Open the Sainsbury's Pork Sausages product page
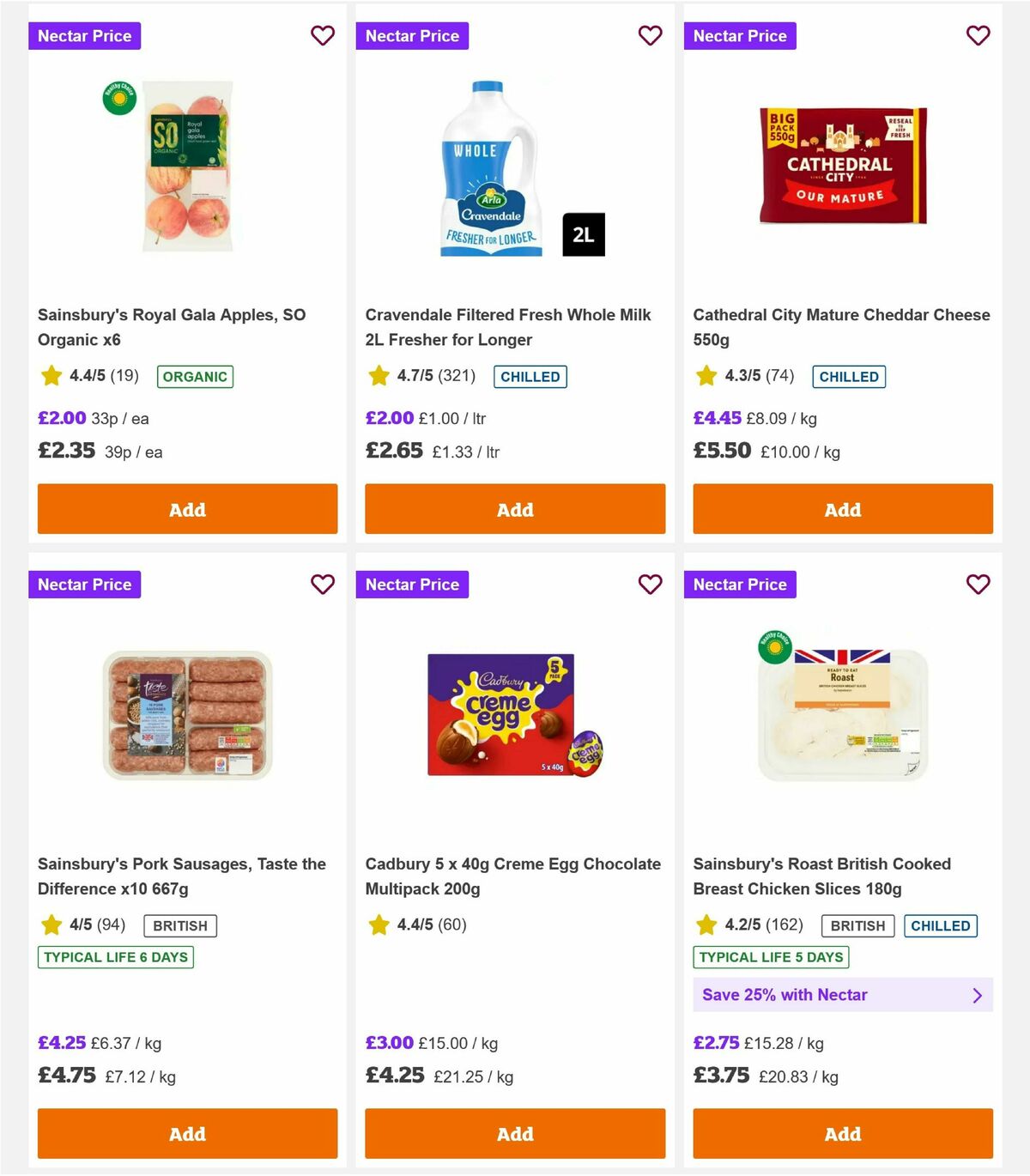 (x=182, y=876)
